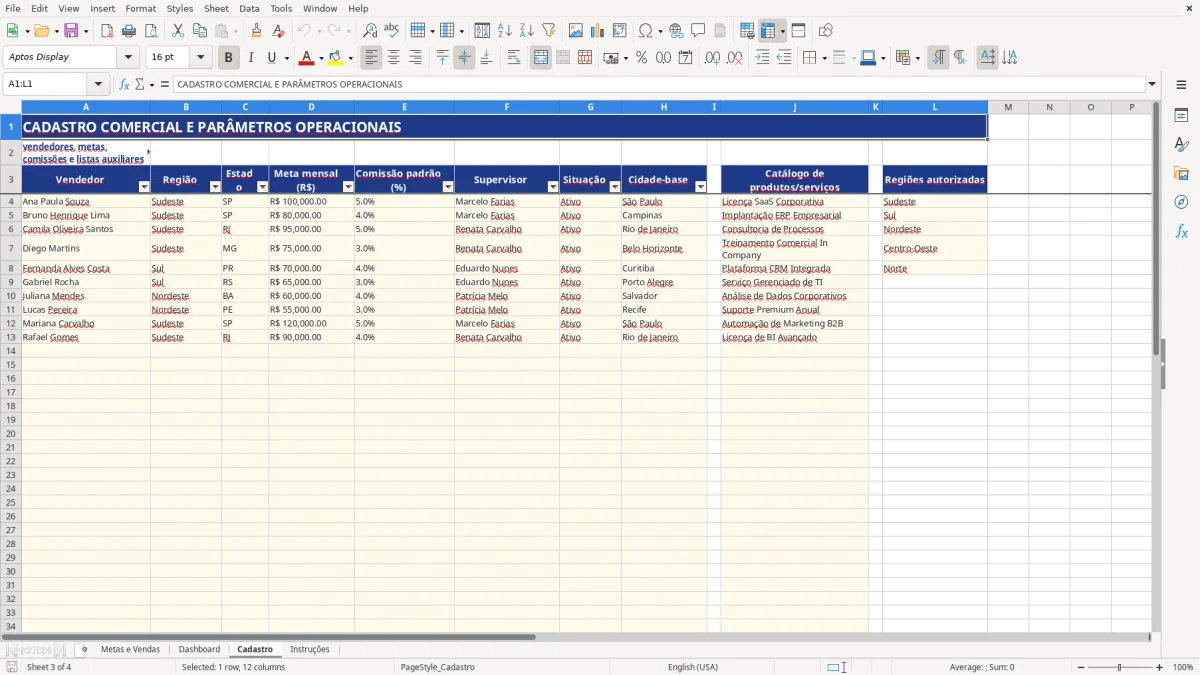Toggle Underline formatting
This screenshot has width=1200, height=675.
(272, 58)
